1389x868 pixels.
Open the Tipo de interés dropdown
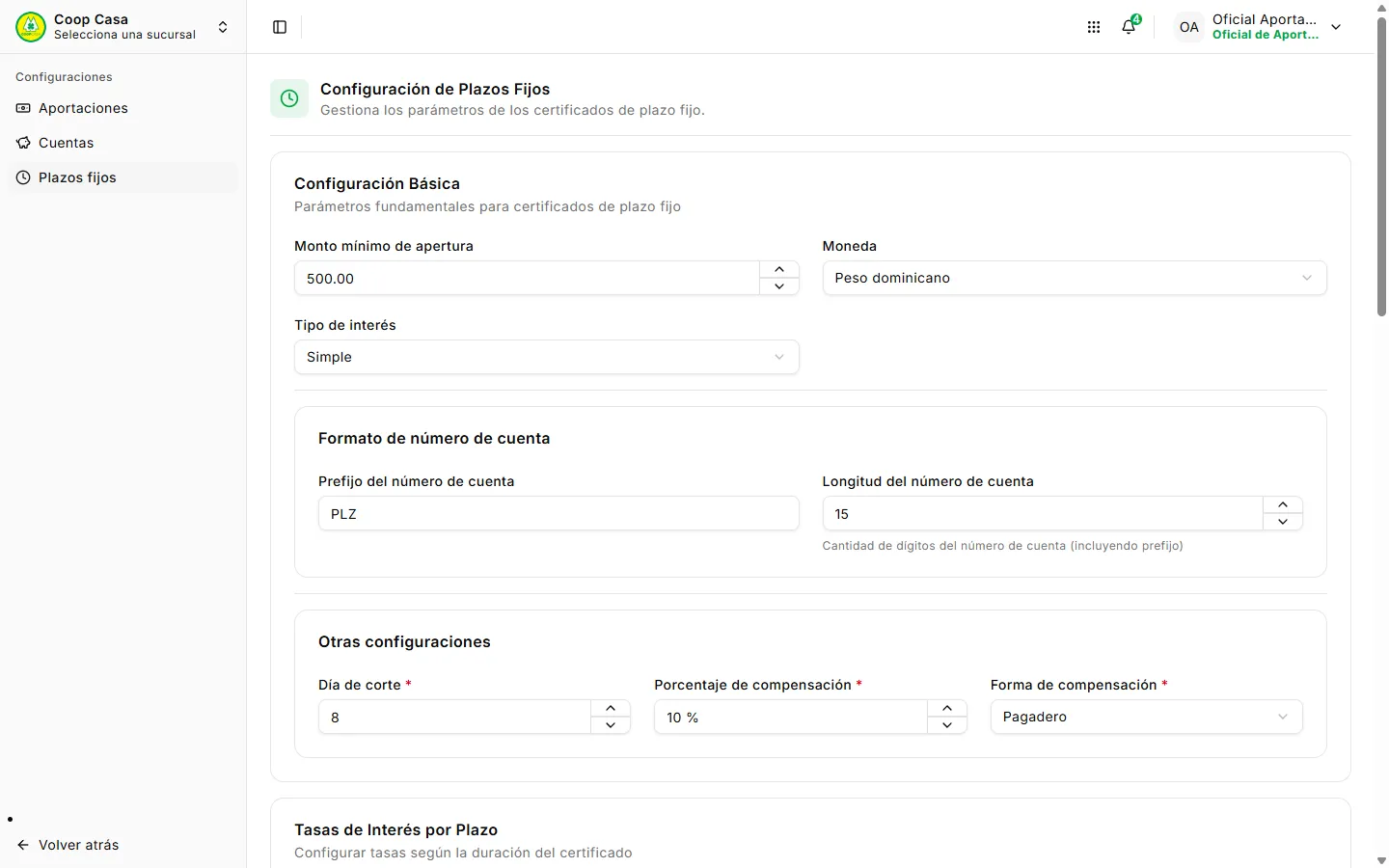[x=547, y=357]
